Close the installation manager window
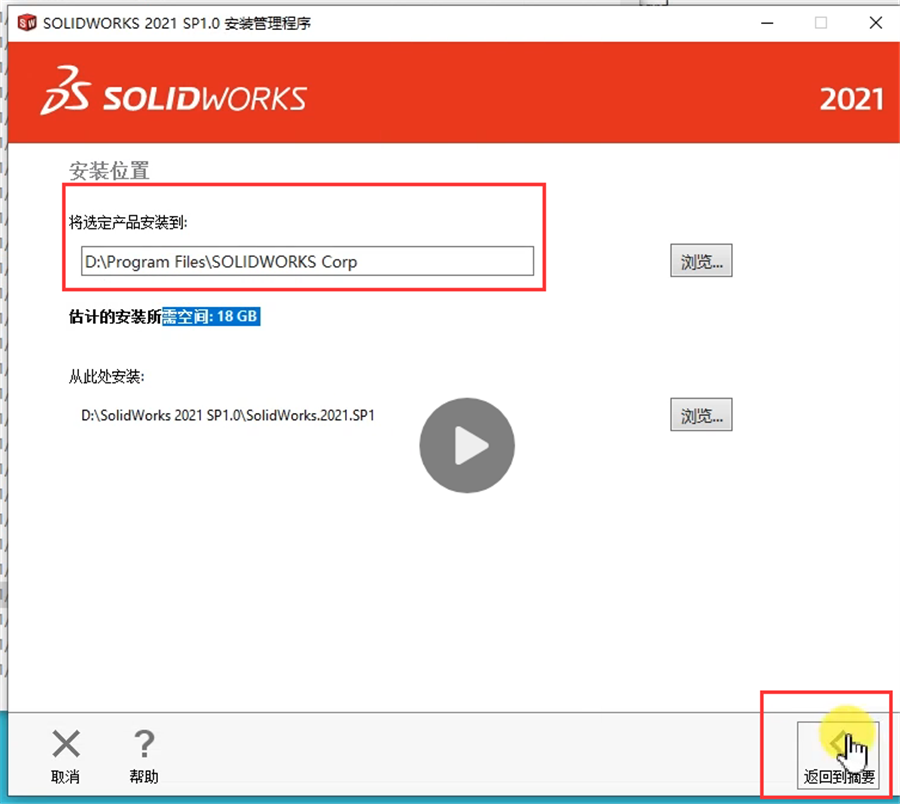This screenshot has width=900, height=804. [875, 23]
